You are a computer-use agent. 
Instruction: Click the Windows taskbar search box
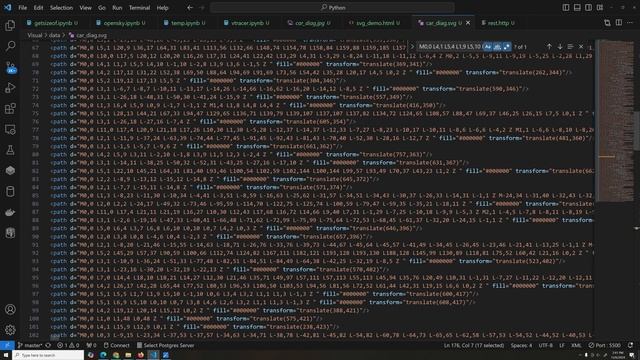point(48,355)
